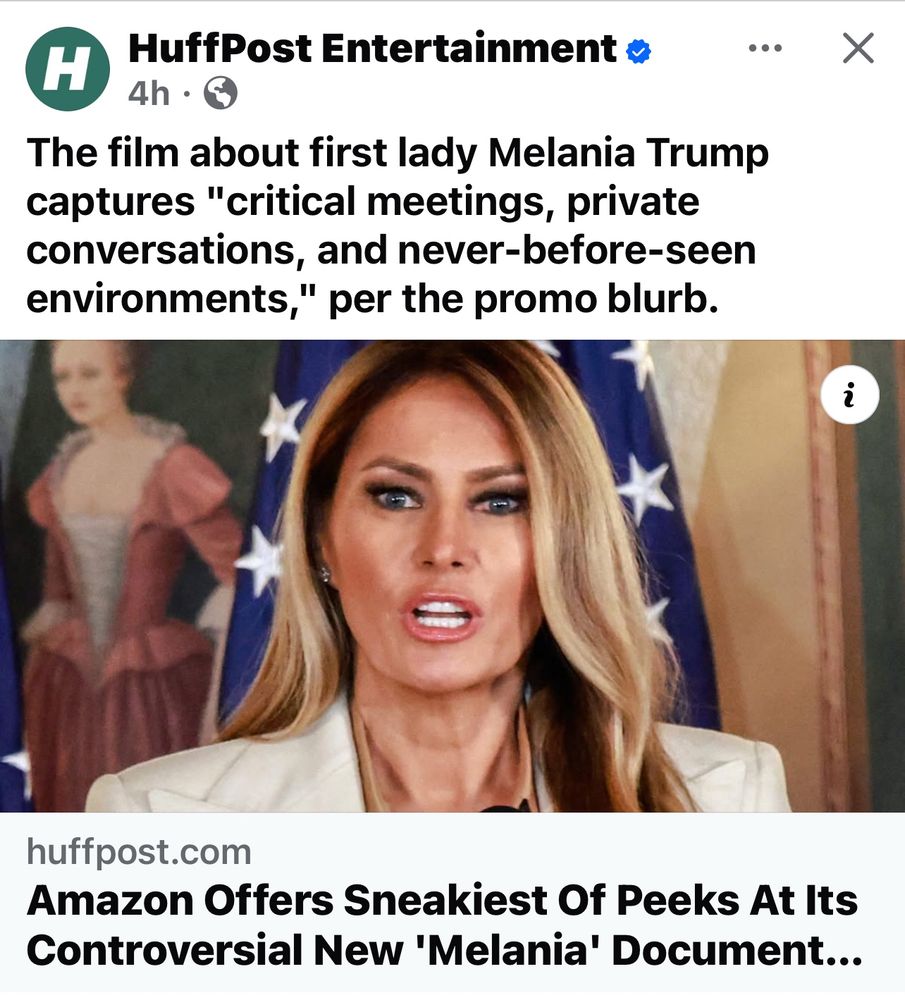
Task: Open the three-dot post options menu
Action: click(765, 48)
